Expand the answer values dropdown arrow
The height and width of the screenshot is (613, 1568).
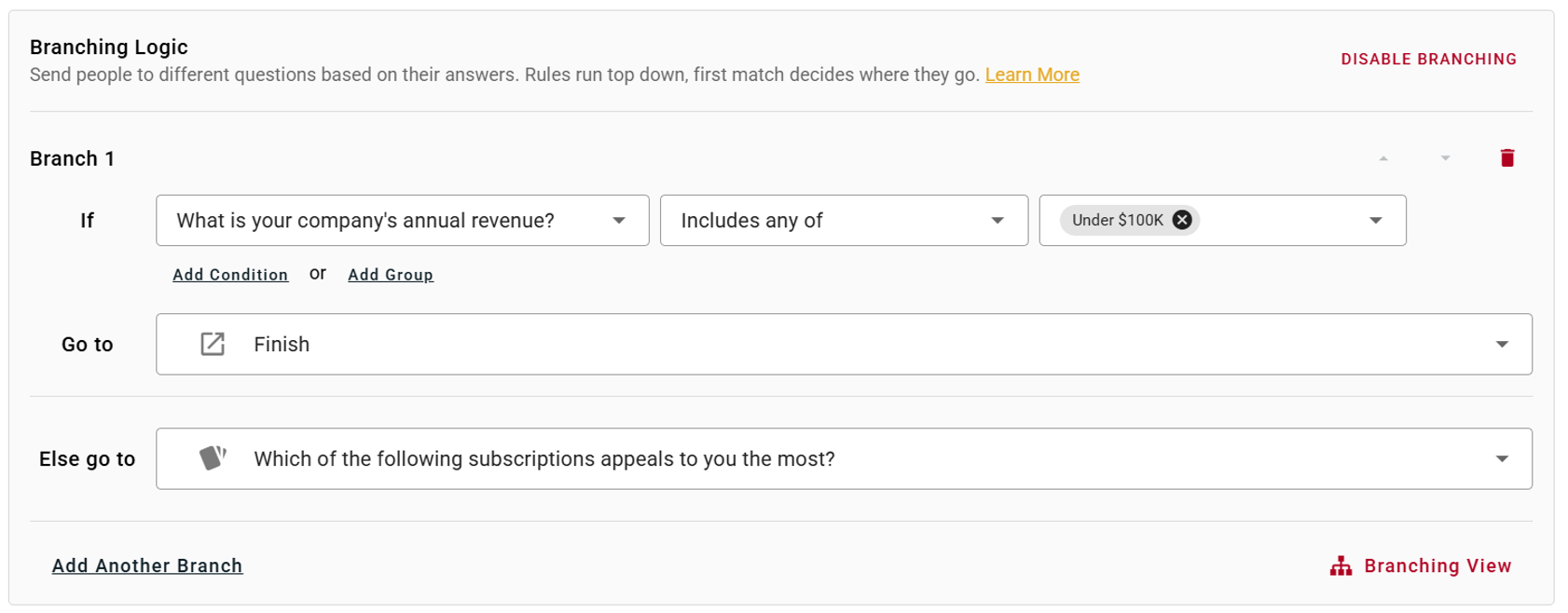tap(1375, 220)
